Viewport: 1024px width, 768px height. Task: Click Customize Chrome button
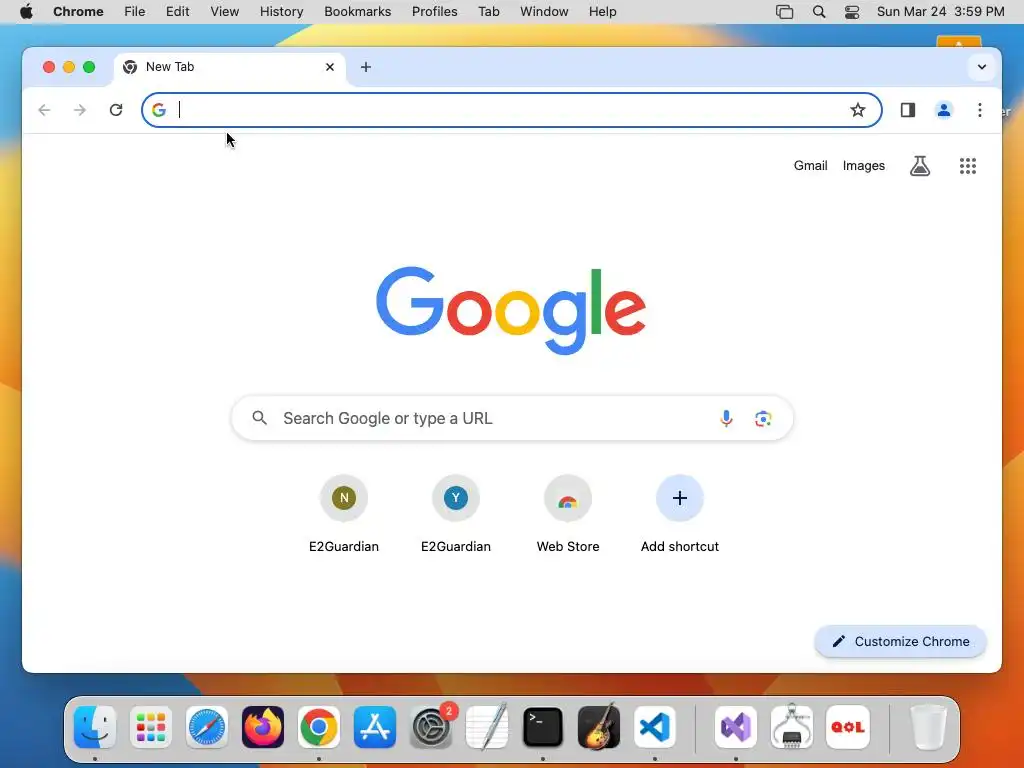click(901, 641)
